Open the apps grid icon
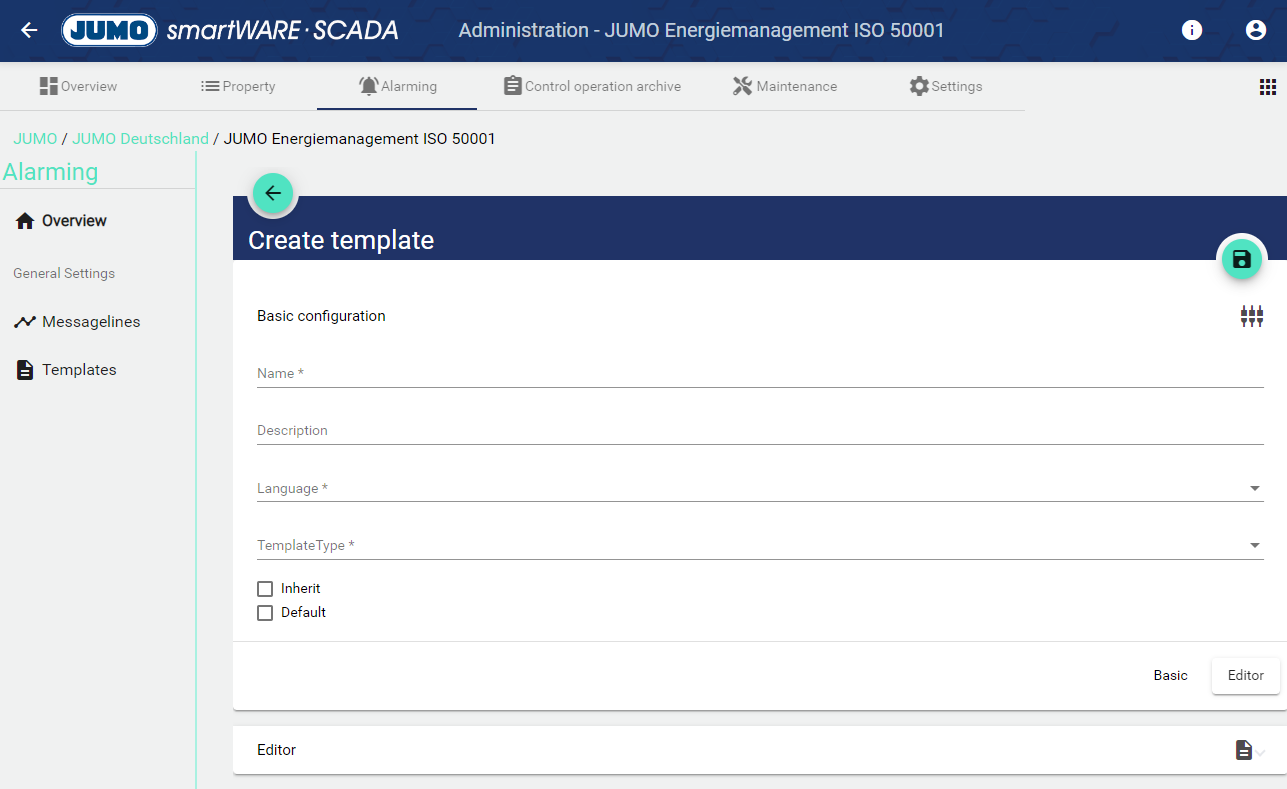Screen dimensions: 1287x789 tap(1267, 87)
